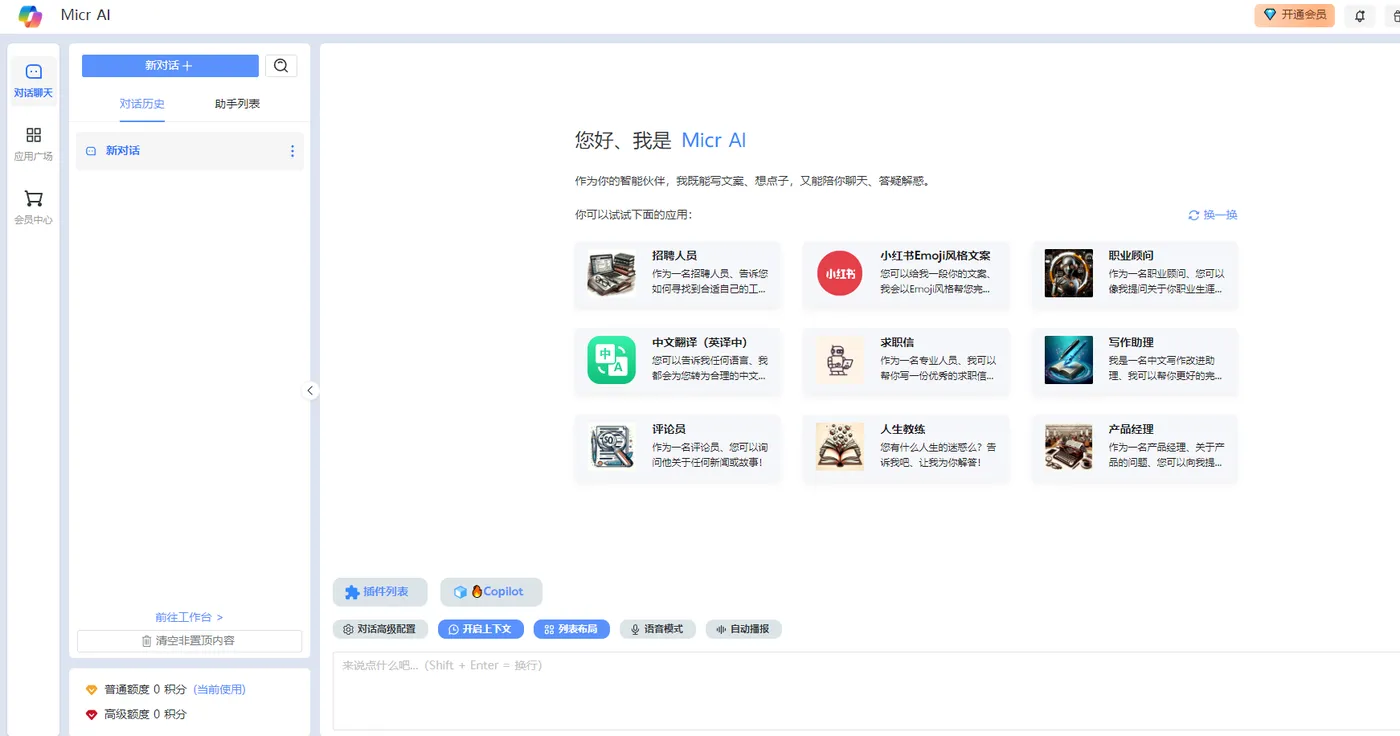1400x736 pixels.
Task: Open the 小红书 red circle icon
Action: 839,274
